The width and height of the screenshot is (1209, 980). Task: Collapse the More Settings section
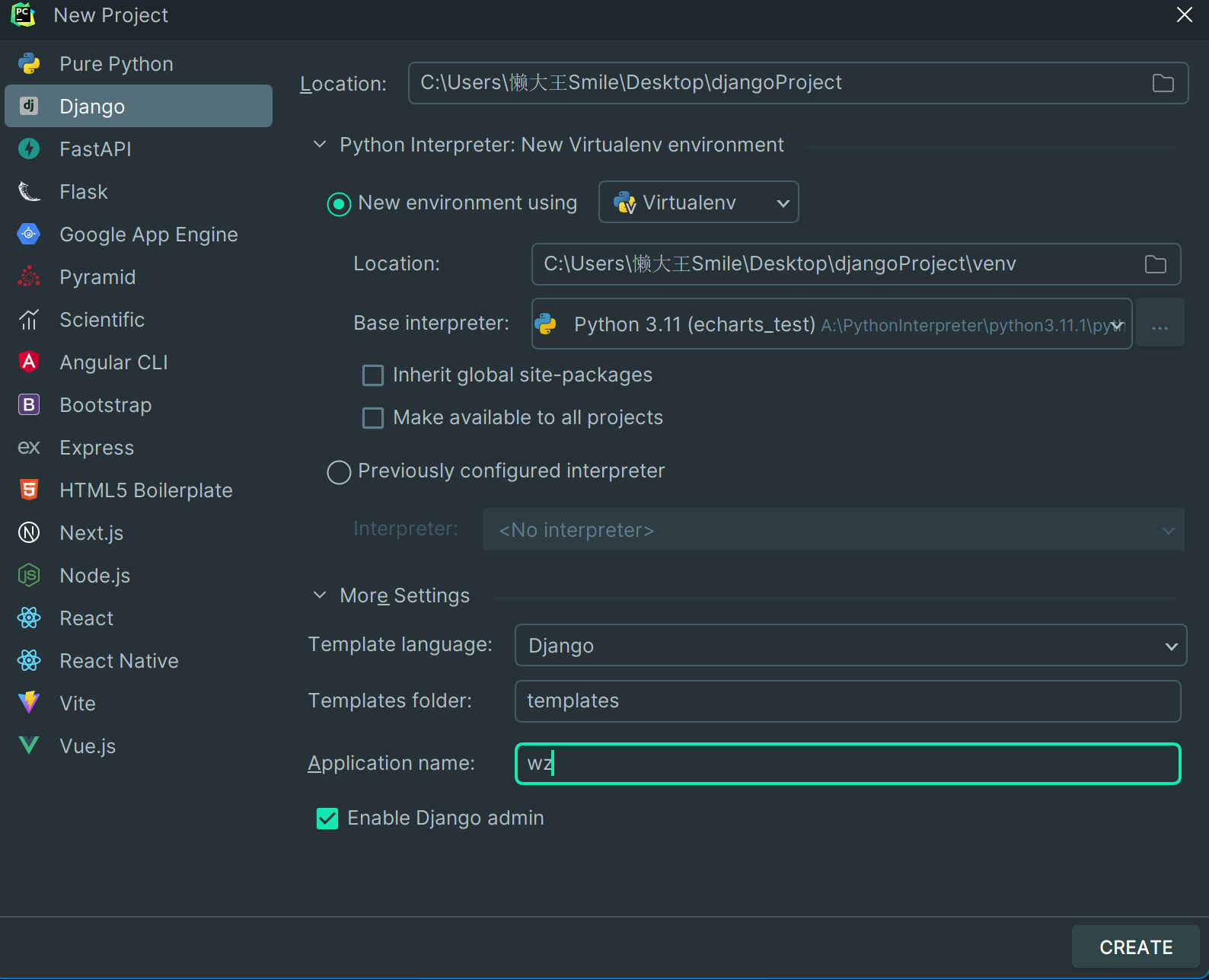(x=320, y=595)
